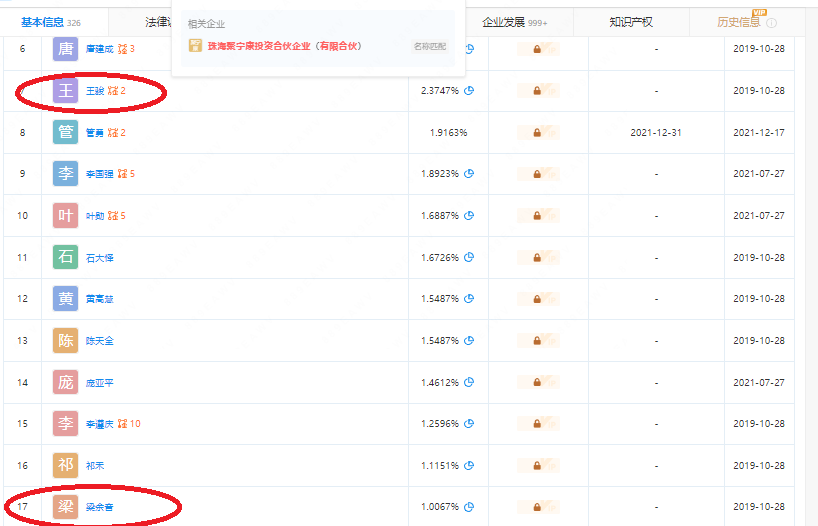Click the pie chart icon beside 1.0067%
The image size is (818, 526).
pyautogui.click(x=469, y=507)
